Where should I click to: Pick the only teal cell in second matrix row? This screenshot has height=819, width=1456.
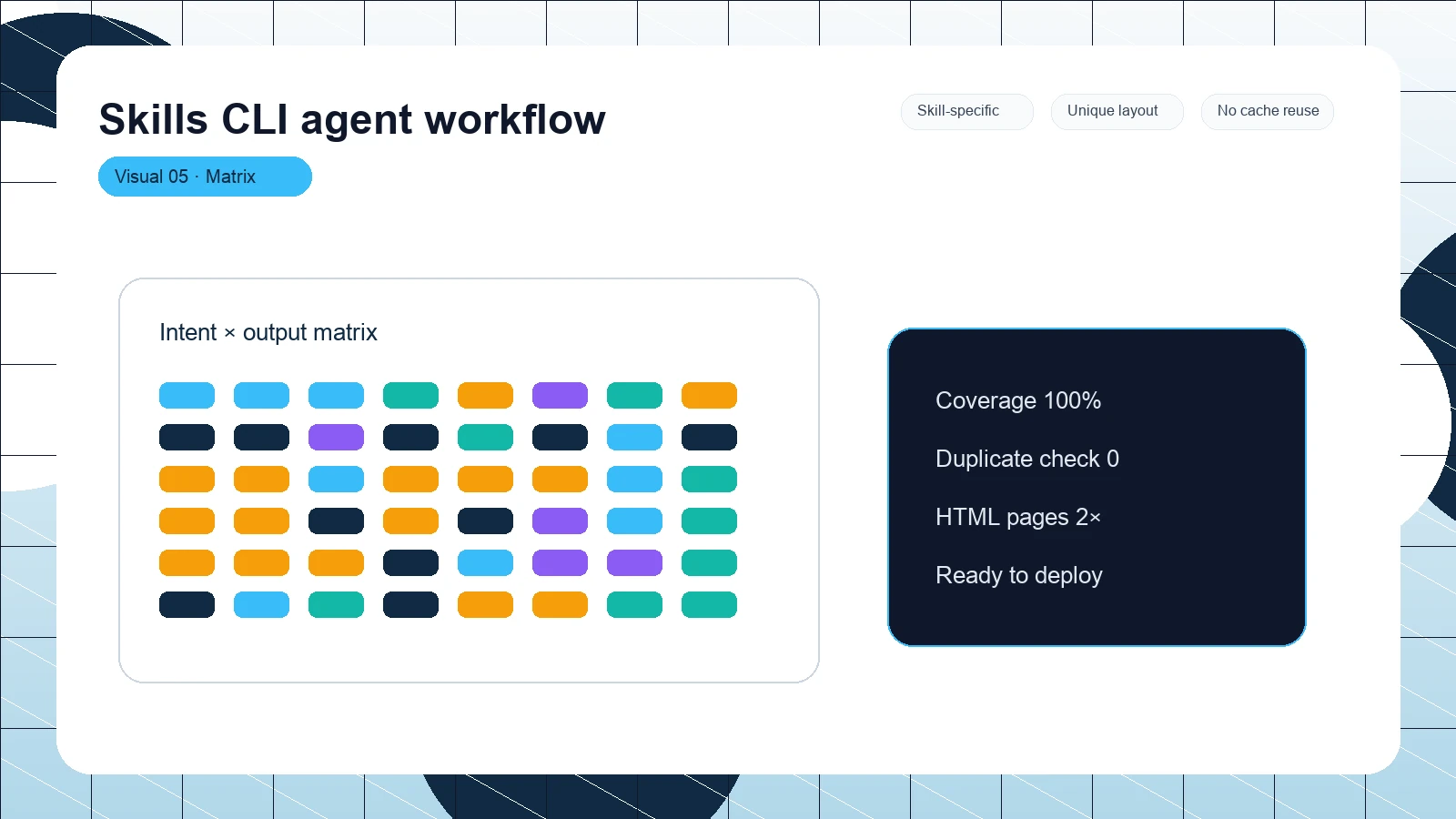(485, 438)
